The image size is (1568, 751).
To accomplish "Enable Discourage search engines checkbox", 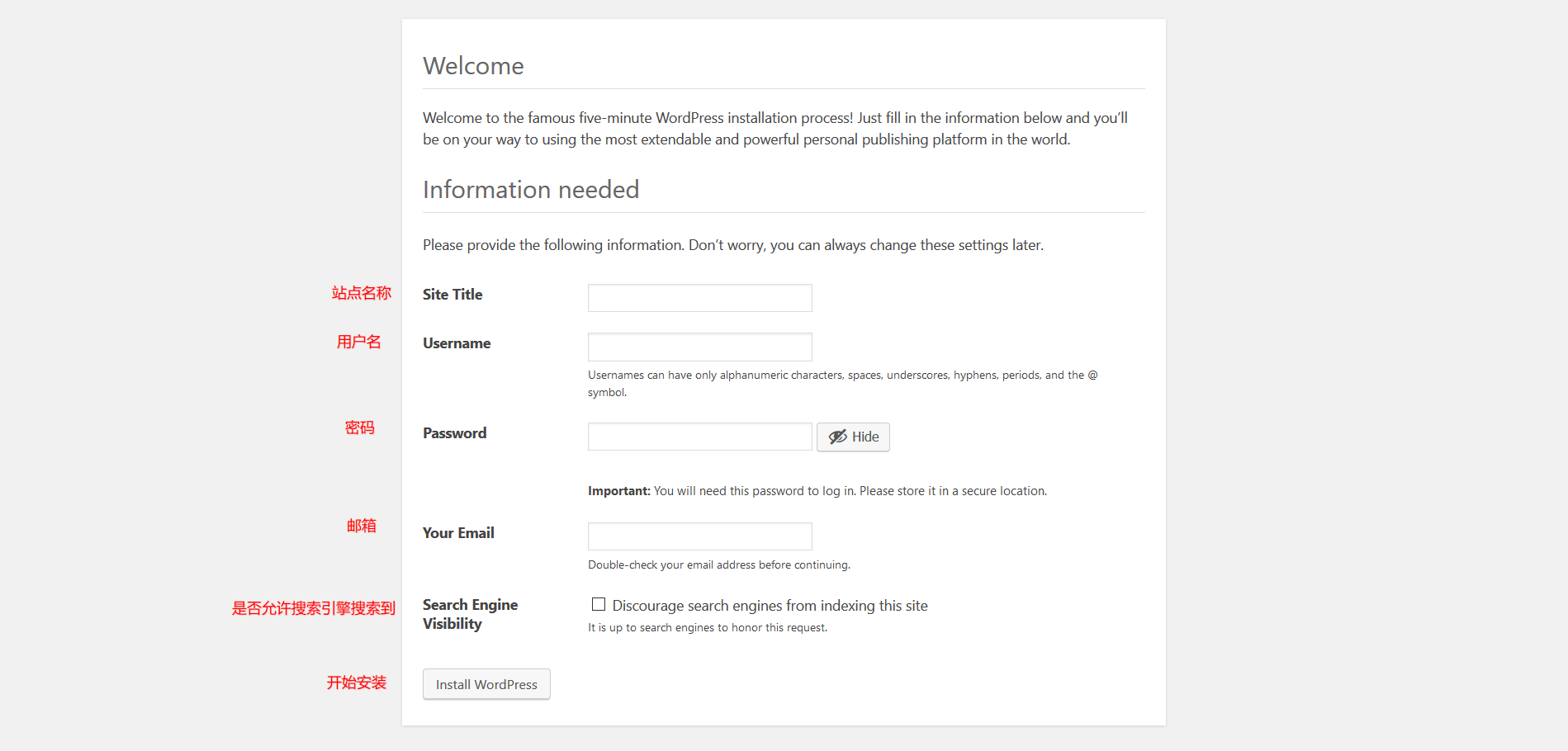I will pos(599,605).
